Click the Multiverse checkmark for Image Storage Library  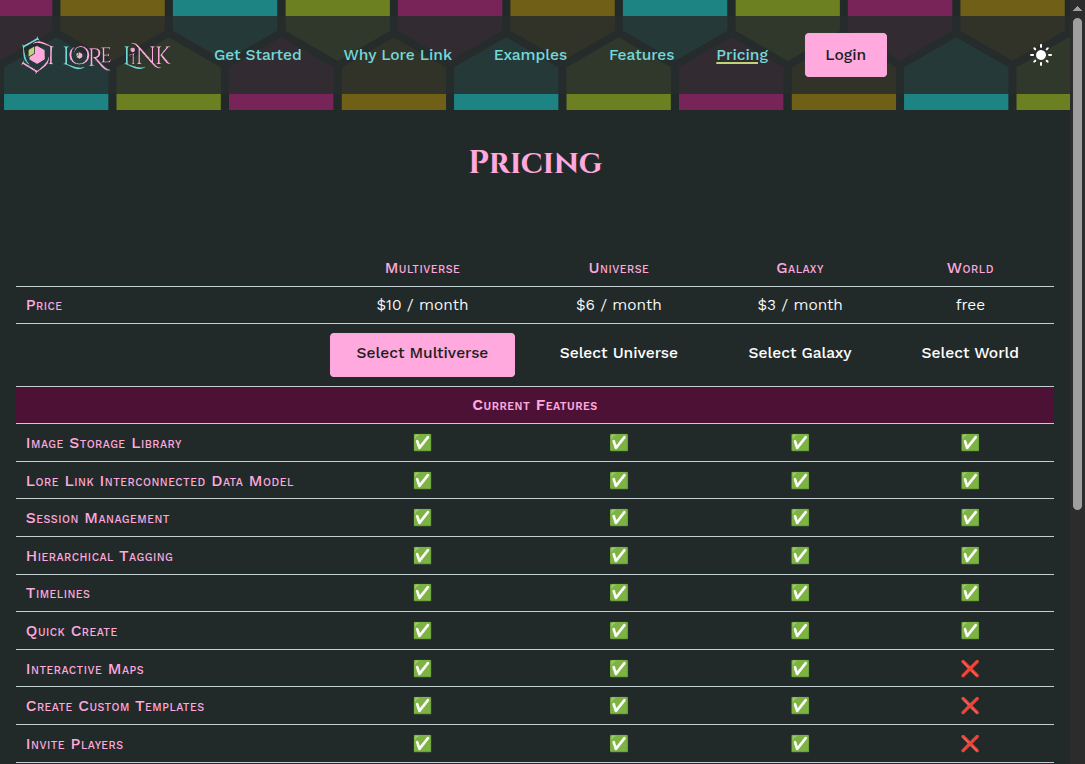tap(422, 442)
